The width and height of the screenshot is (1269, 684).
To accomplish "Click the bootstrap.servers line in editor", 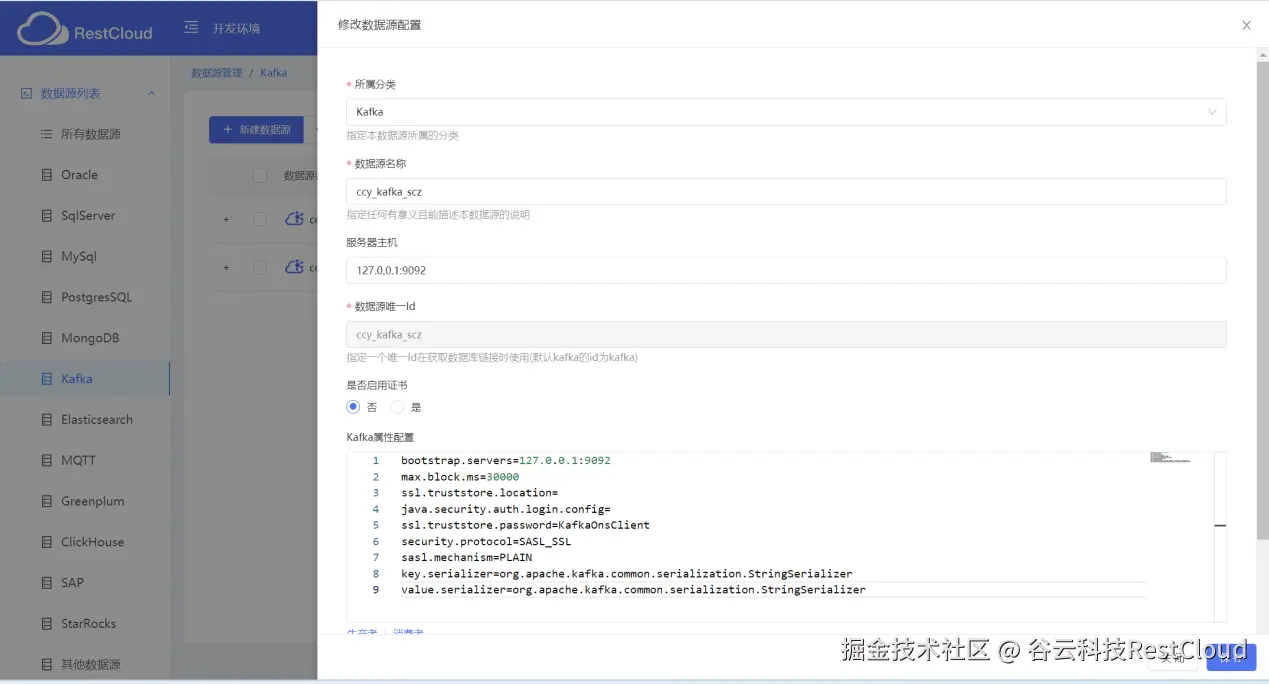I will (505, 461).
